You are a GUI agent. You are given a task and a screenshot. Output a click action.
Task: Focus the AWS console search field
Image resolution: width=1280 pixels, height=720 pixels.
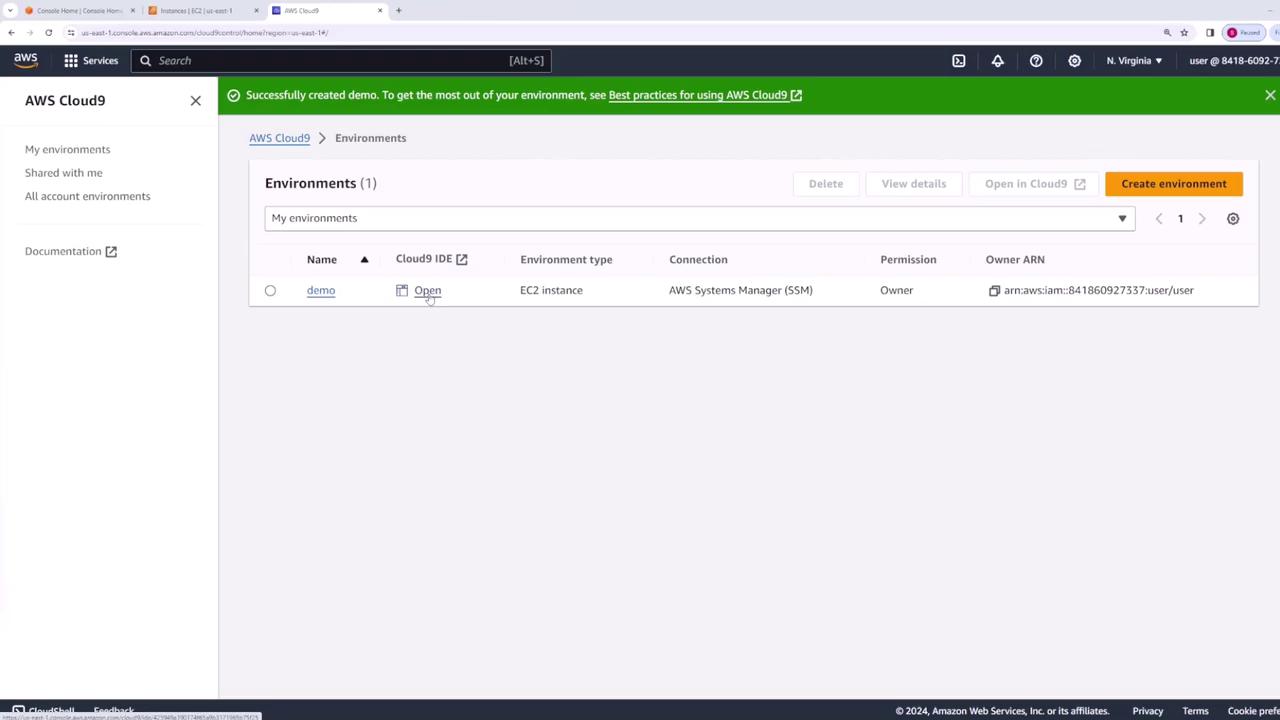(340, 61)
